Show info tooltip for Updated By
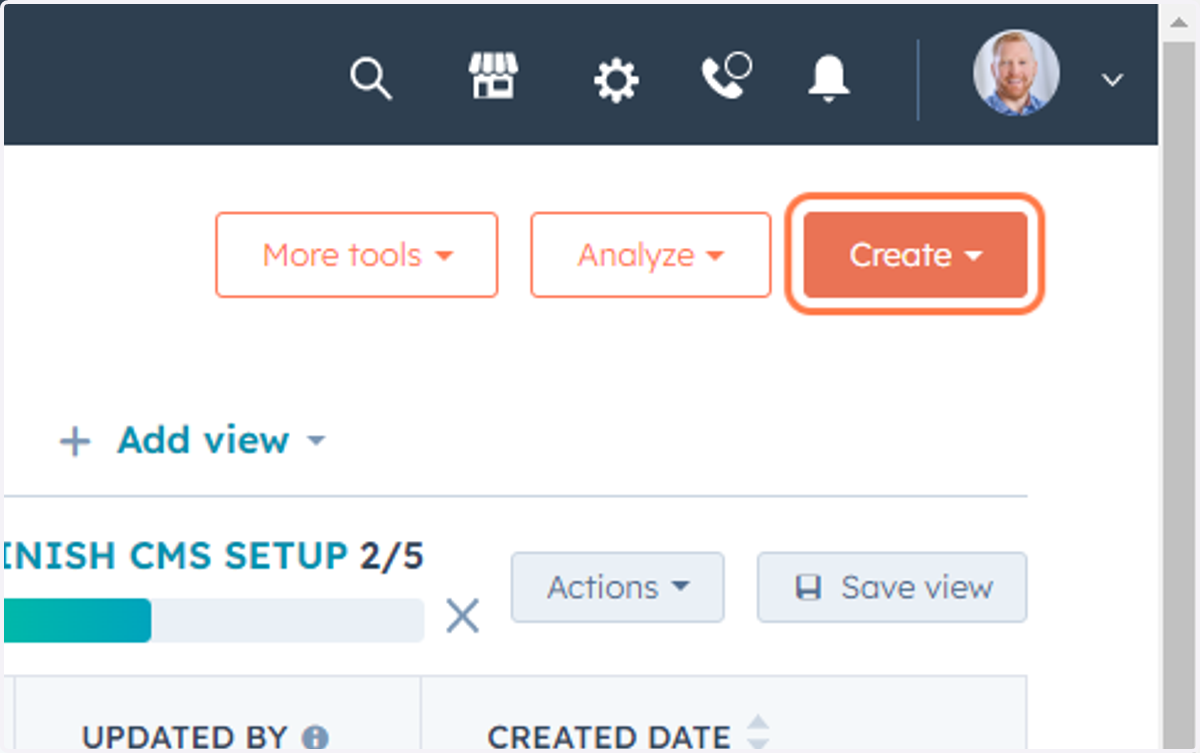 click(x=315, y=739)
